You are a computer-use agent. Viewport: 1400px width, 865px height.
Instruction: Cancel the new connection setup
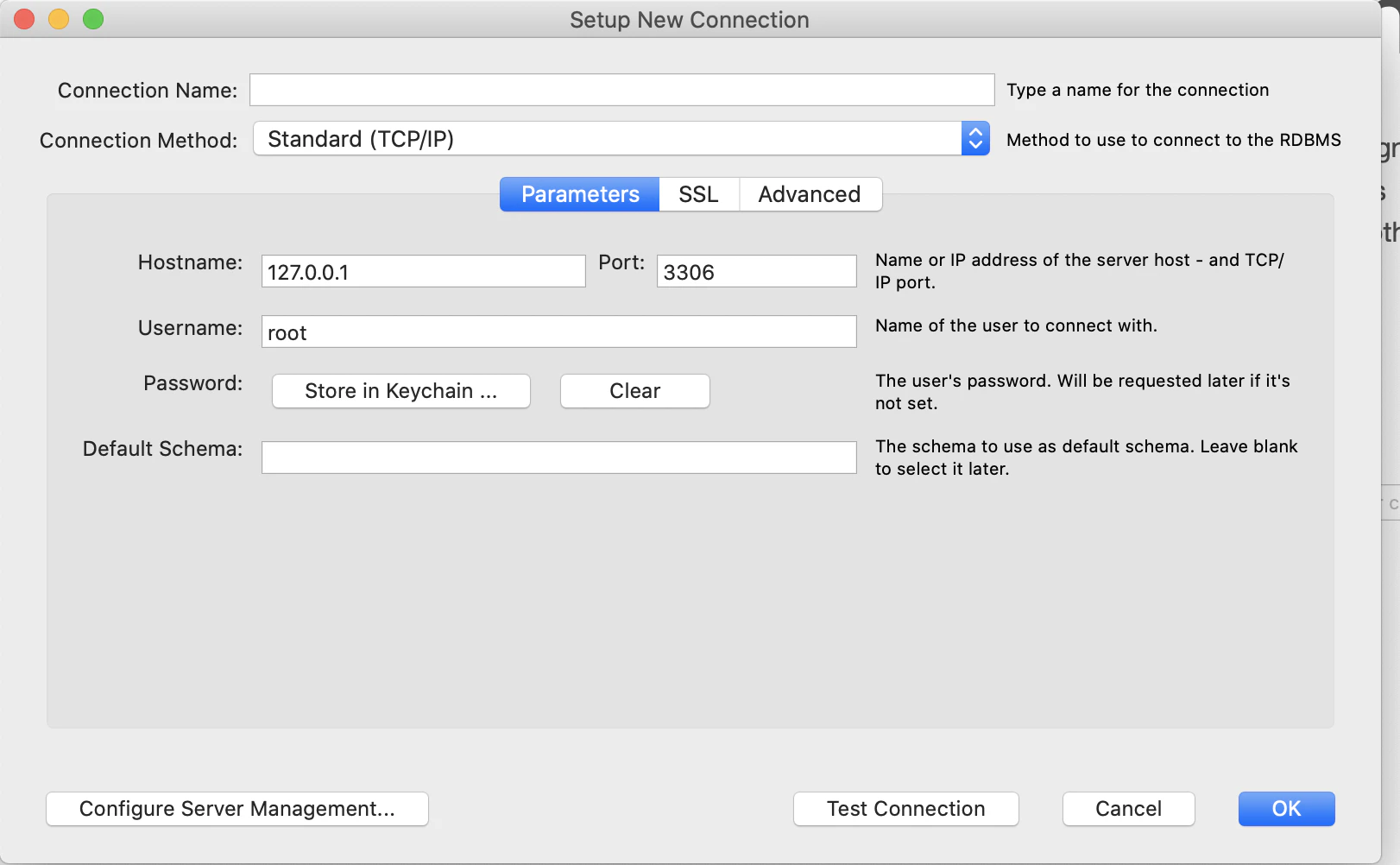1129,809
